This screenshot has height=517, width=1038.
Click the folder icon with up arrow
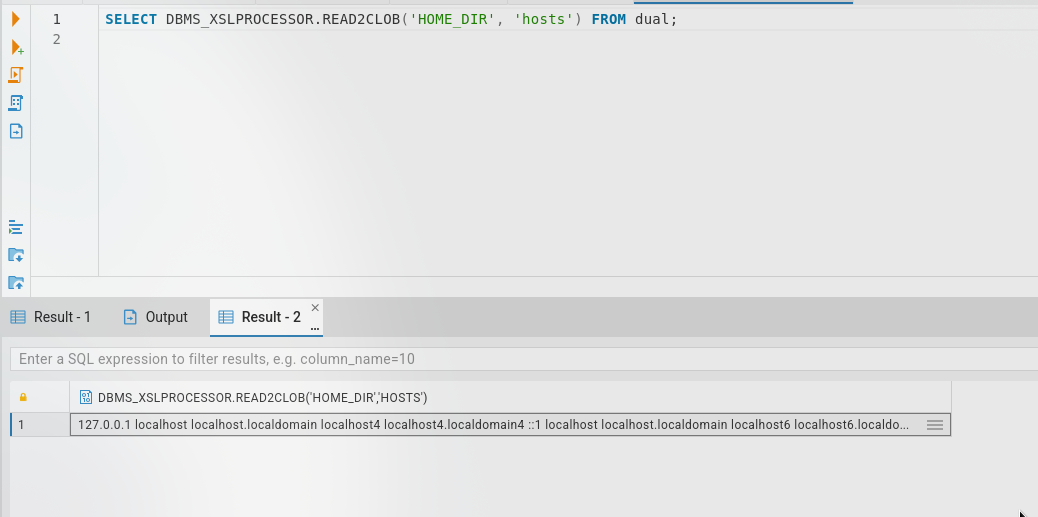(16, 283)
